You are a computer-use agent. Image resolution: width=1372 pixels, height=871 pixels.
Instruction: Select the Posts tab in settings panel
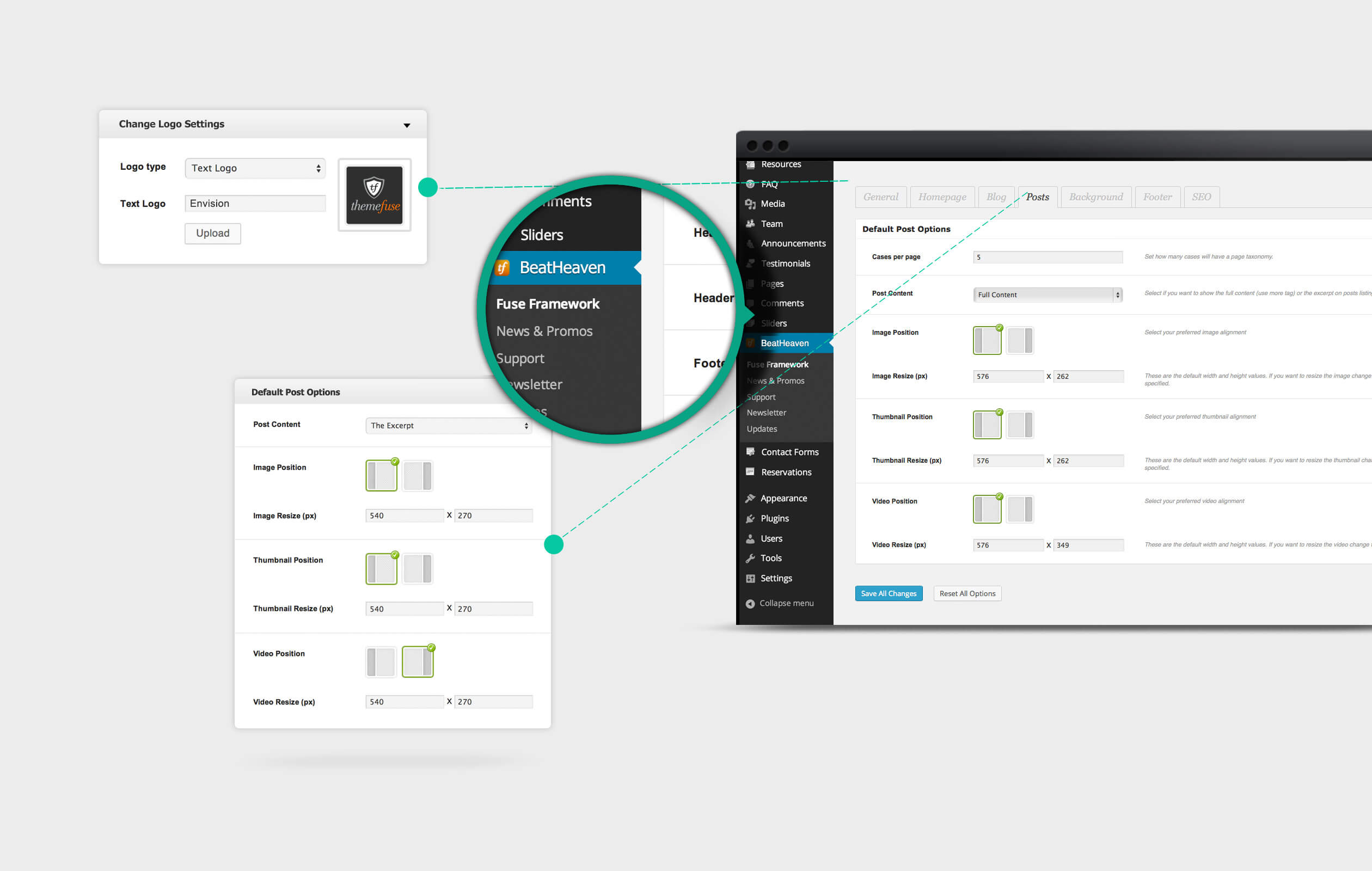coord(1037,197)
